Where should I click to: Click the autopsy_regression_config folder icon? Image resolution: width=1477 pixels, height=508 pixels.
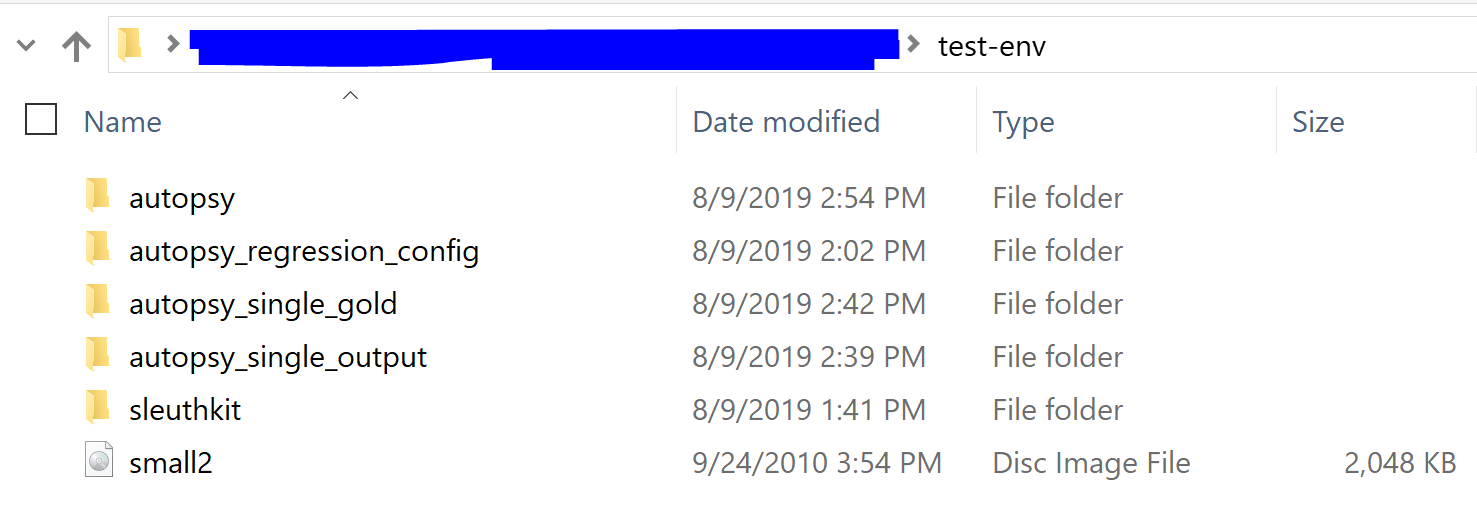(98, 250)
